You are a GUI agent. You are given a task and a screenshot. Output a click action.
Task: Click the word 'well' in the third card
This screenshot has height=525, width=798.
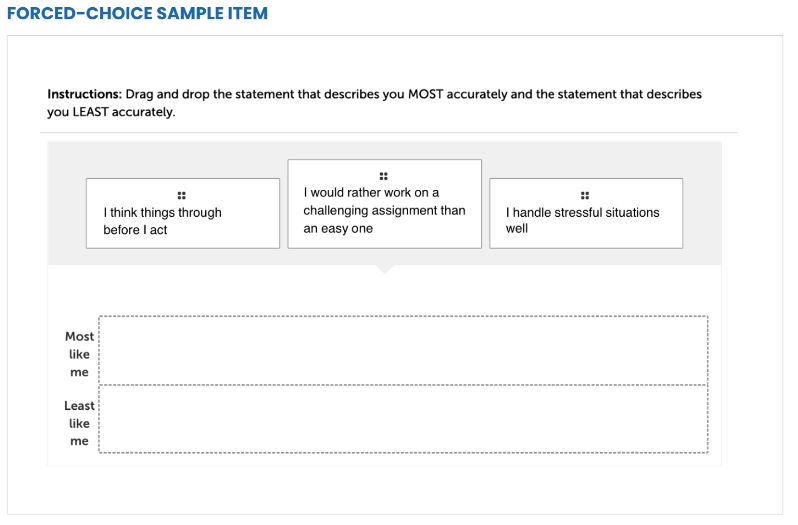pos(517,228)
